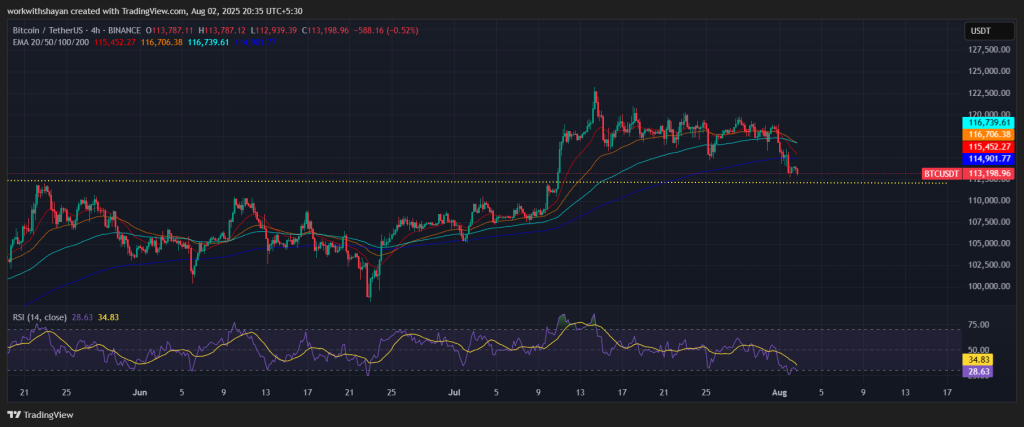Click the 75.00 RSI axis label
Viewport: 1024px width, 427px height.
[978, 324]
